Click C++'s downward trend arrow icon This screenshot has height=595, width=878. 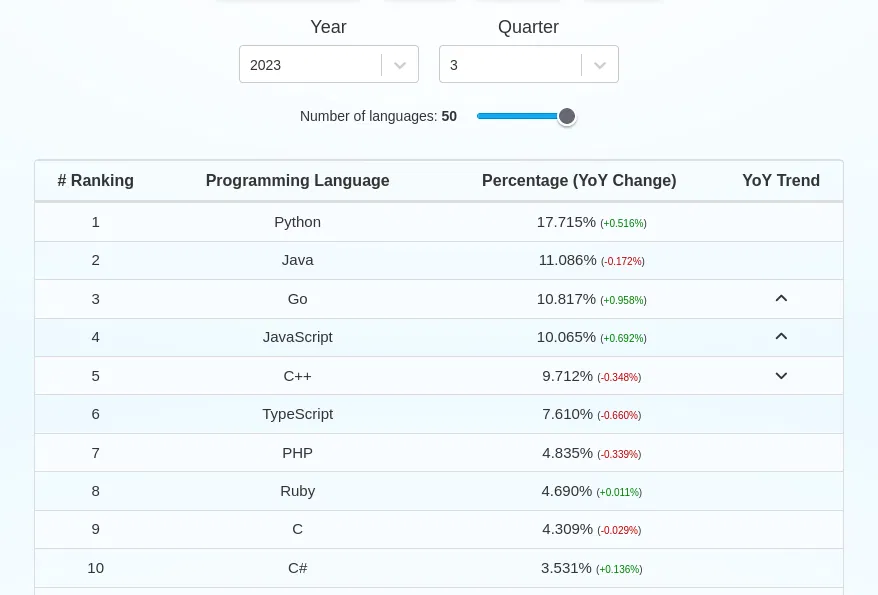[781, 376]
